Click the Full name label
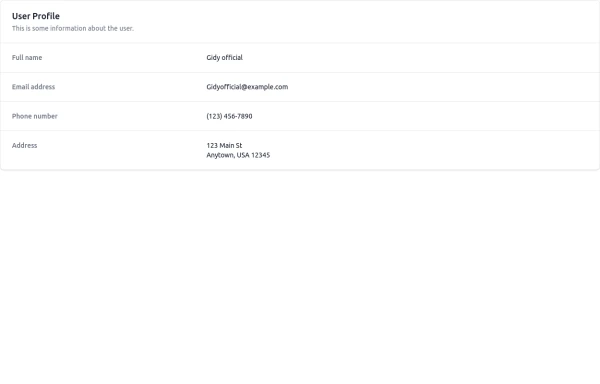 tap(27, 57)
